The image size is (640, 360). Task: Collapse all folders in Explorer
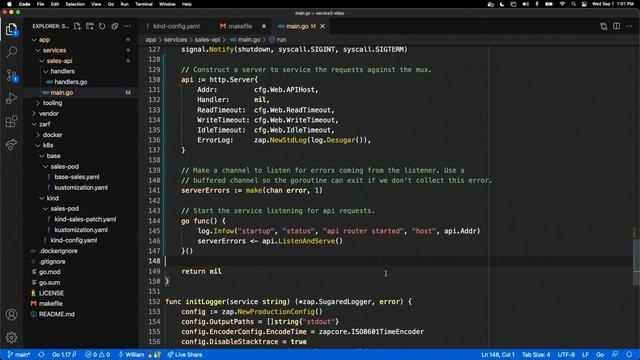(x=115, y=26)
